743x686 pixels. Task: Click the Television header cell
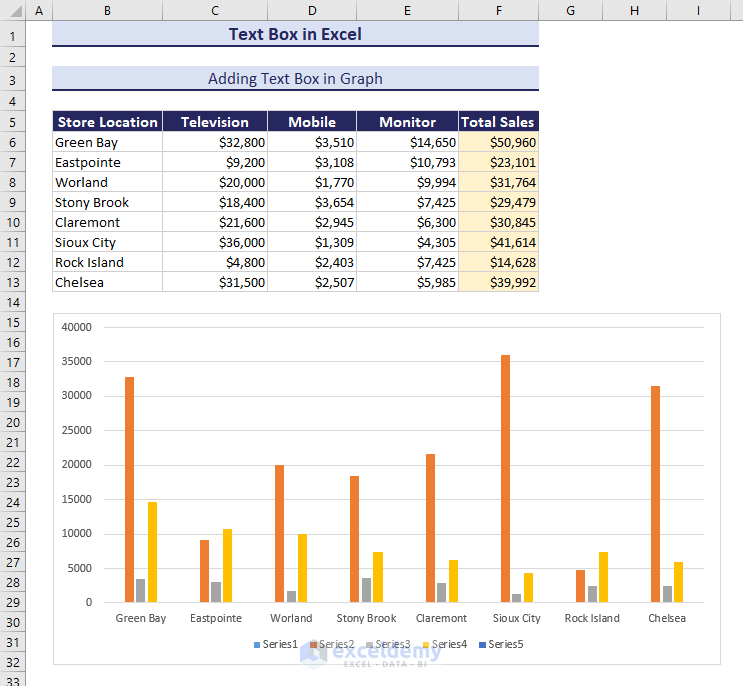pyautogui.click(x=215, y=122)
